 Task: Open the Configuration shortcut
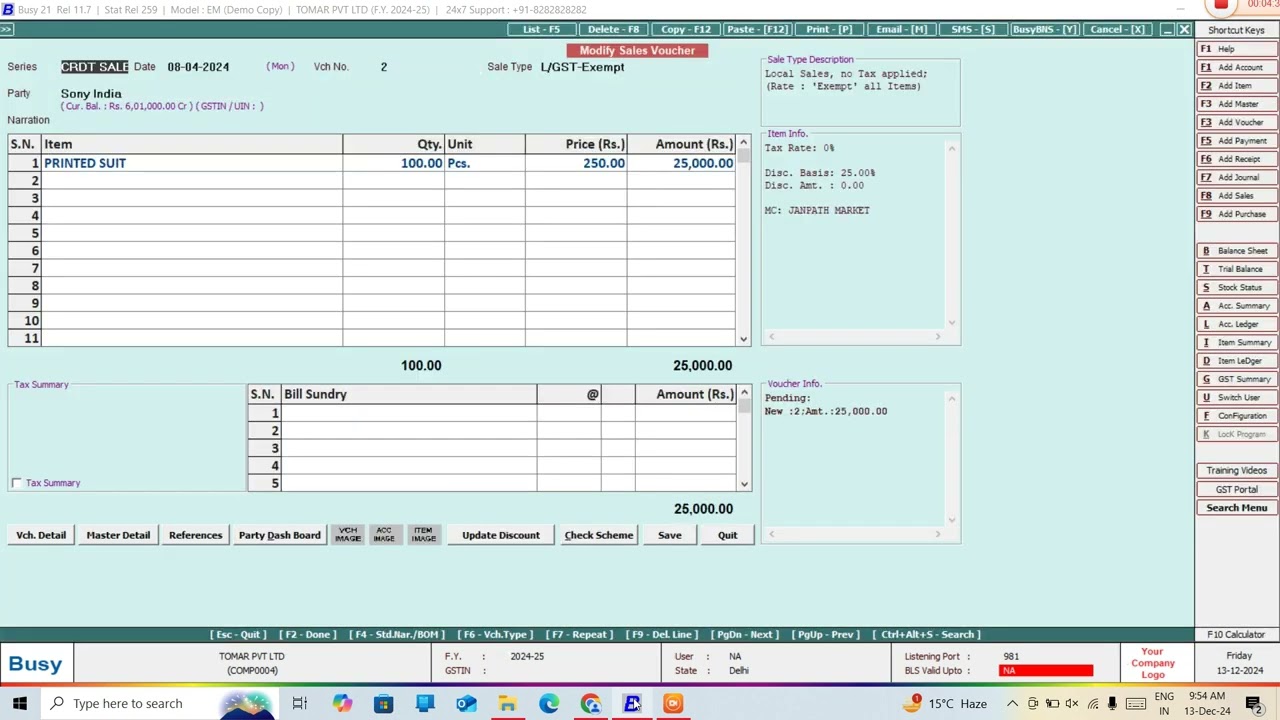point(1237,416)
